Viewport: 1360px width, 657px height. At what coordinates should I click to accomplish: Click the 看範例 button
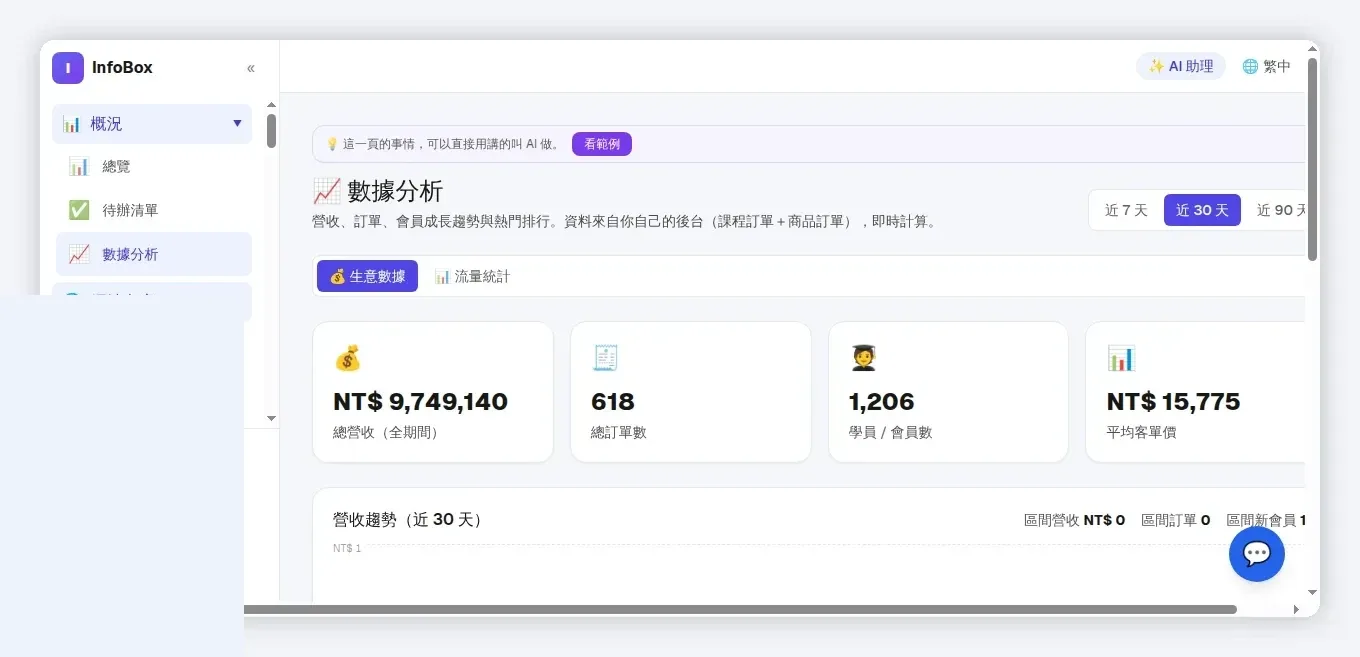click(x=602, y=144)
